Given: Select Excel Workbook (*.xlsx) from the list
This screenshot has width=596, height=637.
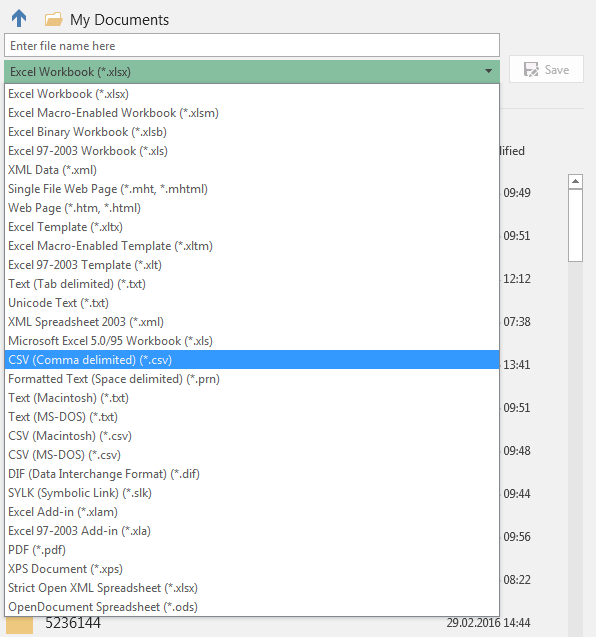Looking at the screenshot, I should (252, 94).
